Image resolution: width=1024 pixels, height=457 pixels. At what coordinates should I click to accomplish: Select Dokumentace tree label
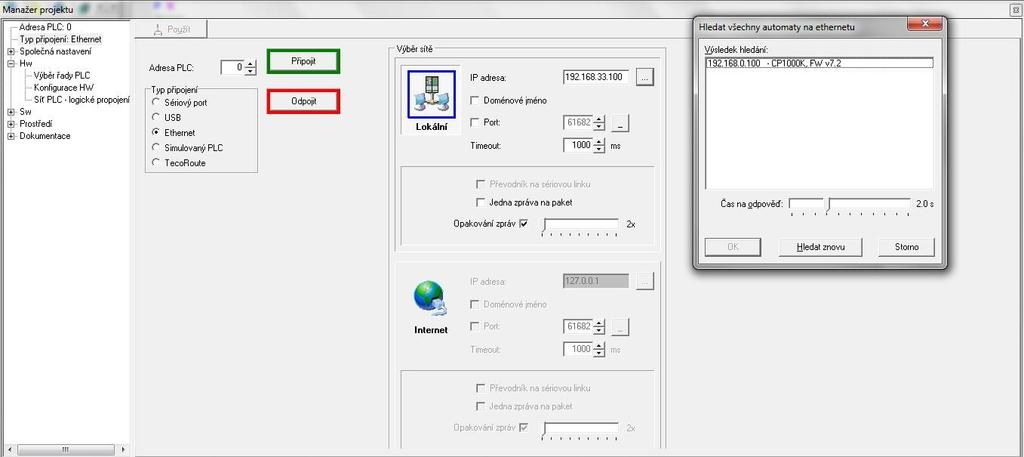[45, 136]
